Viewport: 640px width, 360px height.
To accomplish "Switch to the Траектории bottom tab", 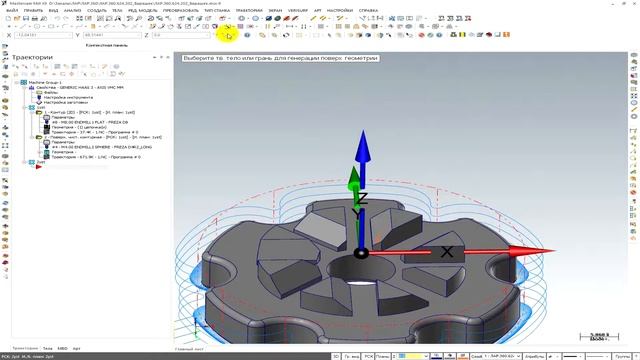I will pyautogui.click(x=25, y=349).
